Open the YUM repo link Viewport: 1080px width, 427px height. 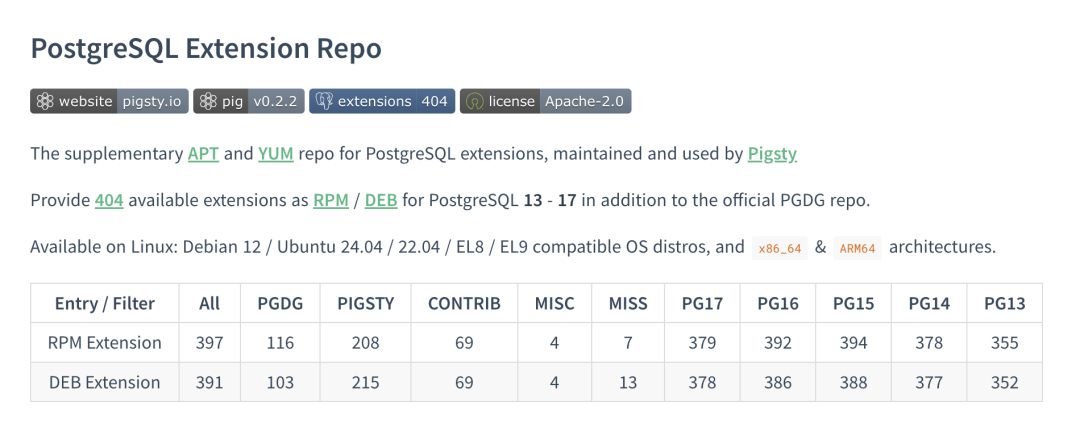coord(275,154)
